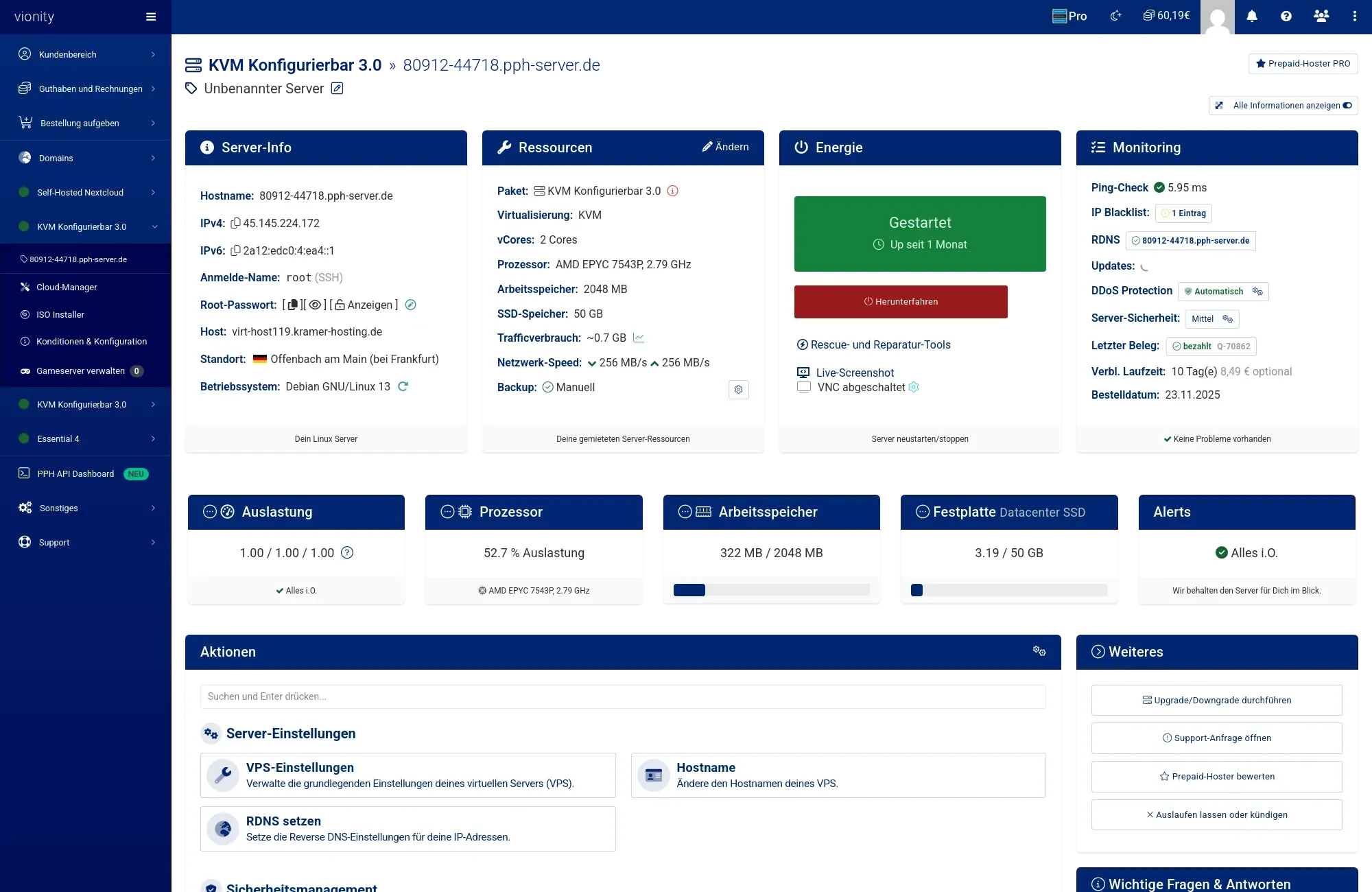Click the hamburger menu icon beside vionity
The image size is (1372, 892).
click(x=151, y=16)
